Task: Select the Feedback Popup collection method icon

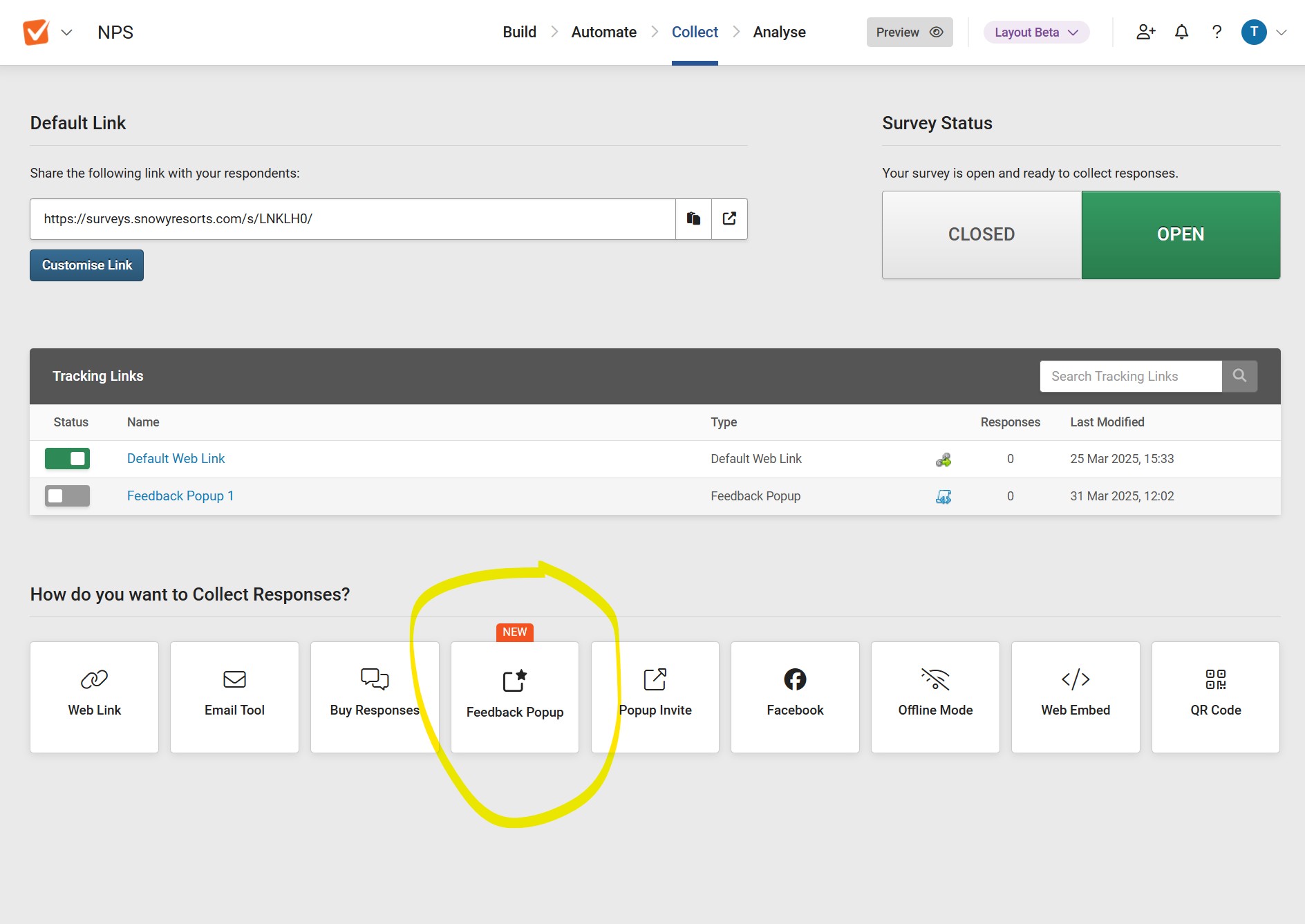Action: (515, 697)
